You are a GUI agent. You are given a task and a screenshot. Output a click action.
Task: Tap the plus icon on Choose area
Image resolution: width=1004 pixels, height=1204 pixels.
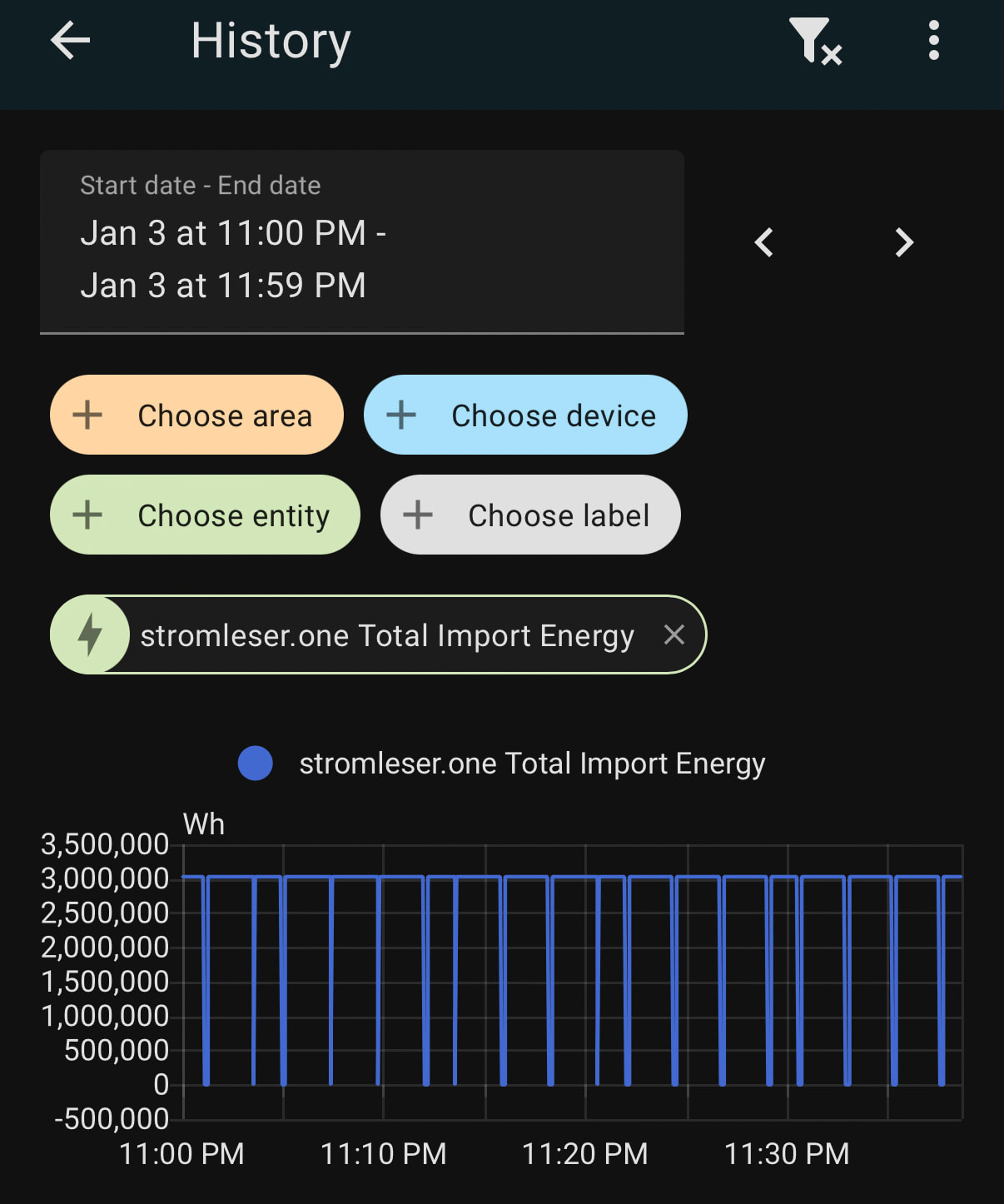click(87, 415)
